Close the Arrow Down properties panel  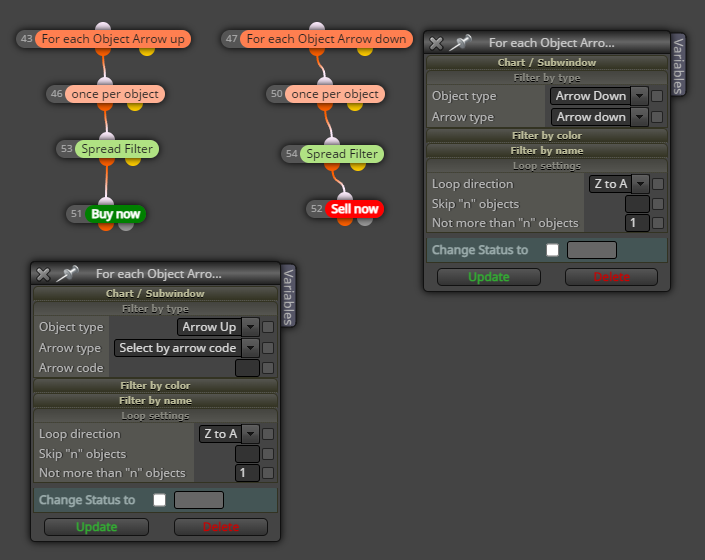click(436, 43)
